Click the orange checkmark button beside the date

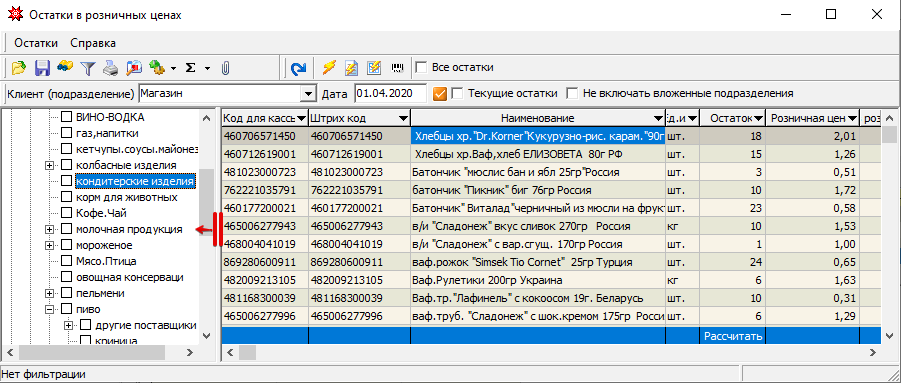click(x=440, y=93)
